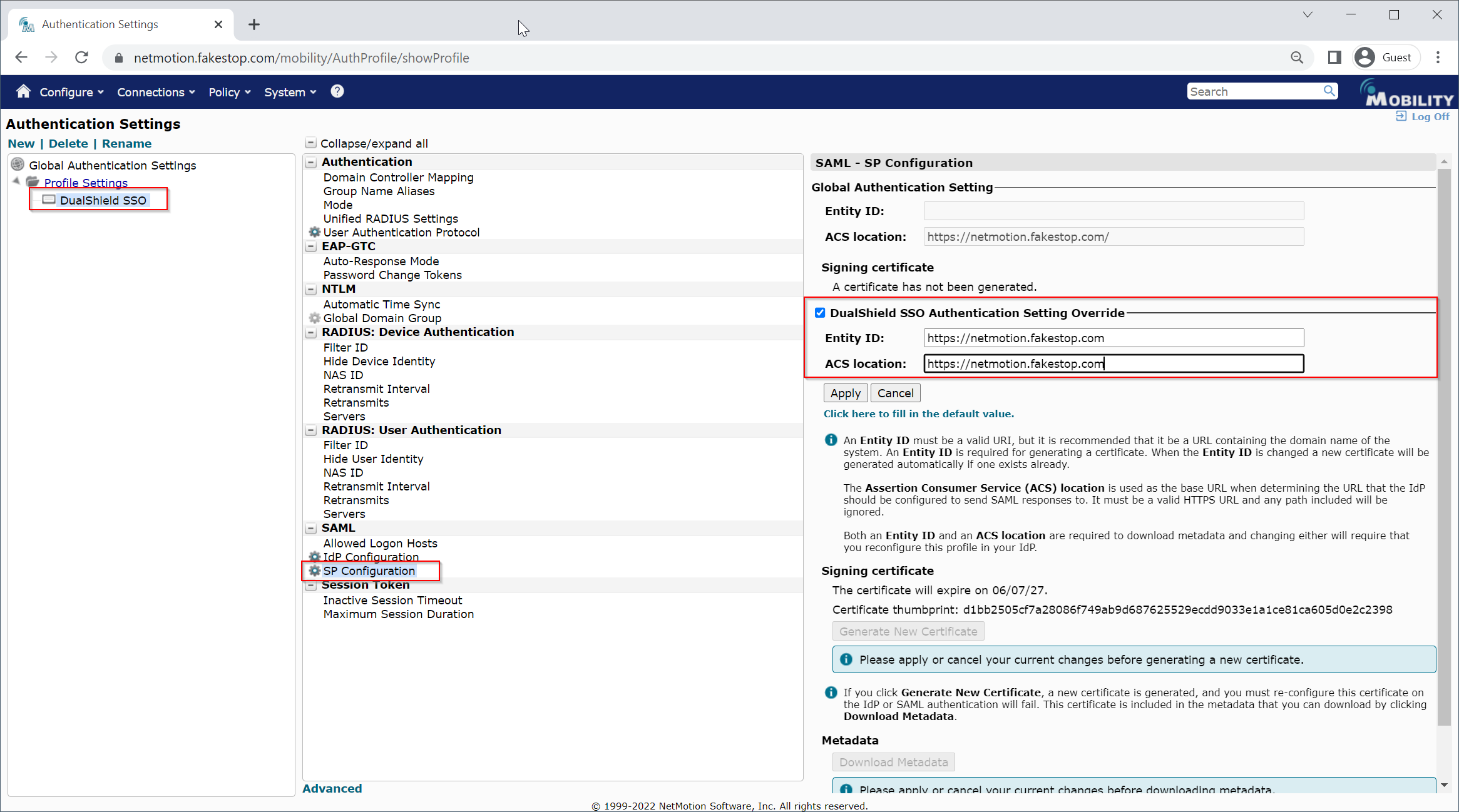Click the search magnifier icon in Mobility bar
The width and height of the screenshot is (1459, 812).
(x=1329, y=91)
